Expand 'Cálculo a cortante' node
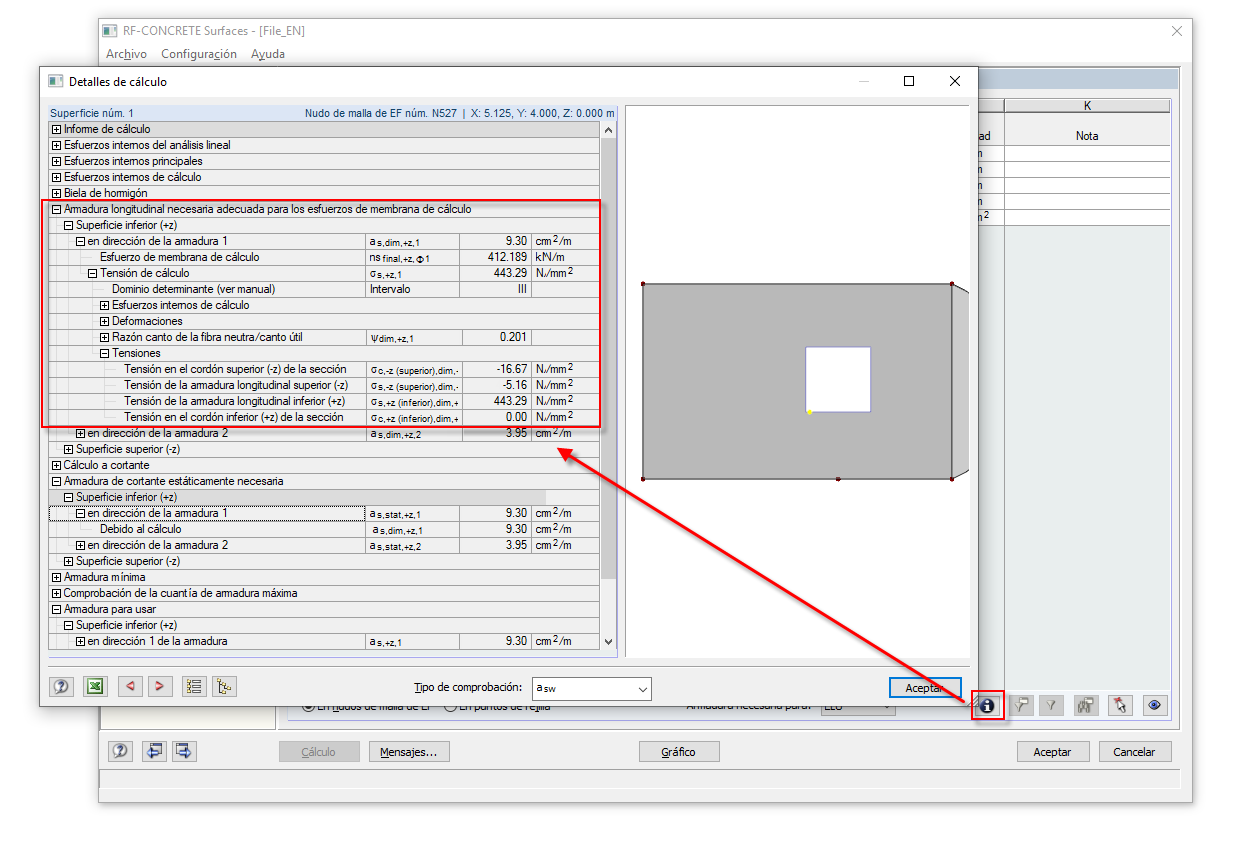Viewport: 1255px width, 842px height. 56,465
